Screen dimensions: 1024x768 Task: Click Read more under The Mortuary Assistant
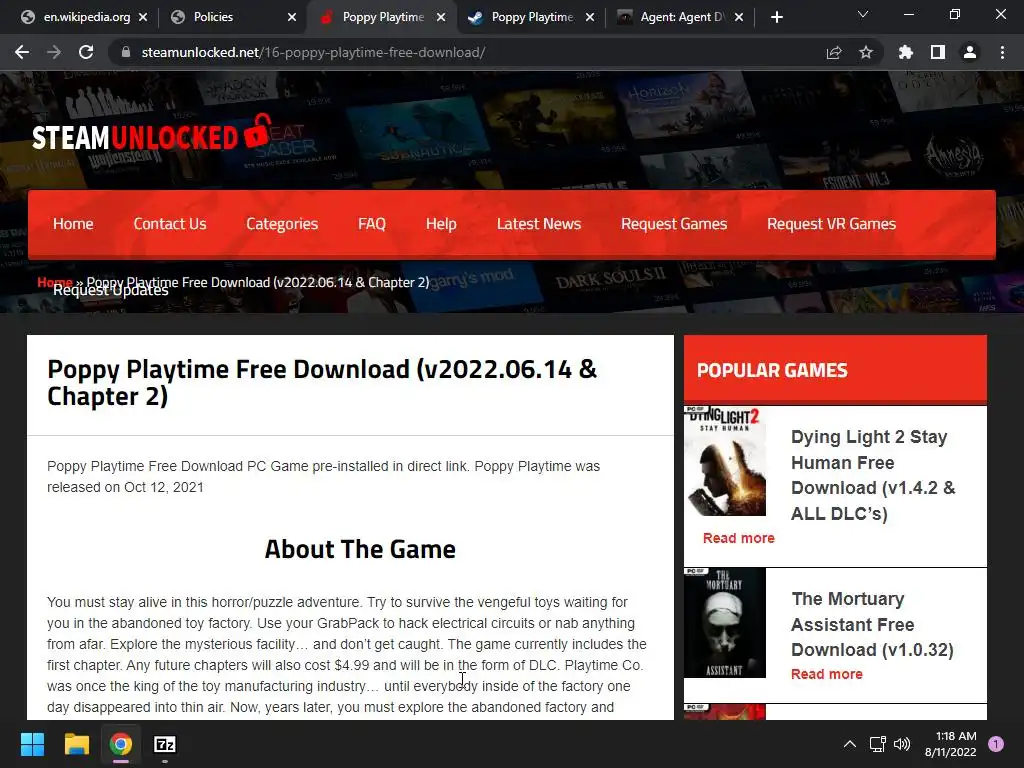[x=827, y=674]
